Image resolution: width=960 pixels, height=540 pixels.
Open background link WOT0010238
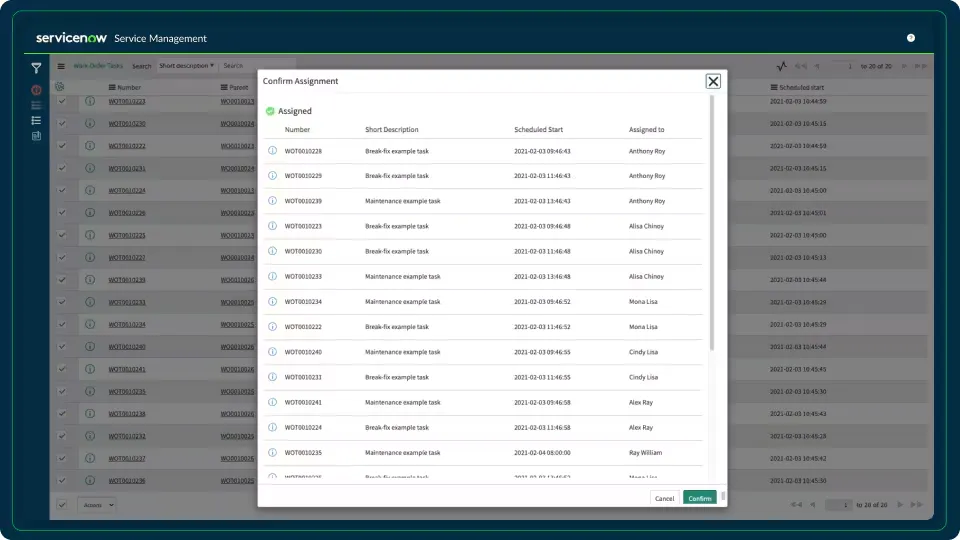[x=127, y=414]
